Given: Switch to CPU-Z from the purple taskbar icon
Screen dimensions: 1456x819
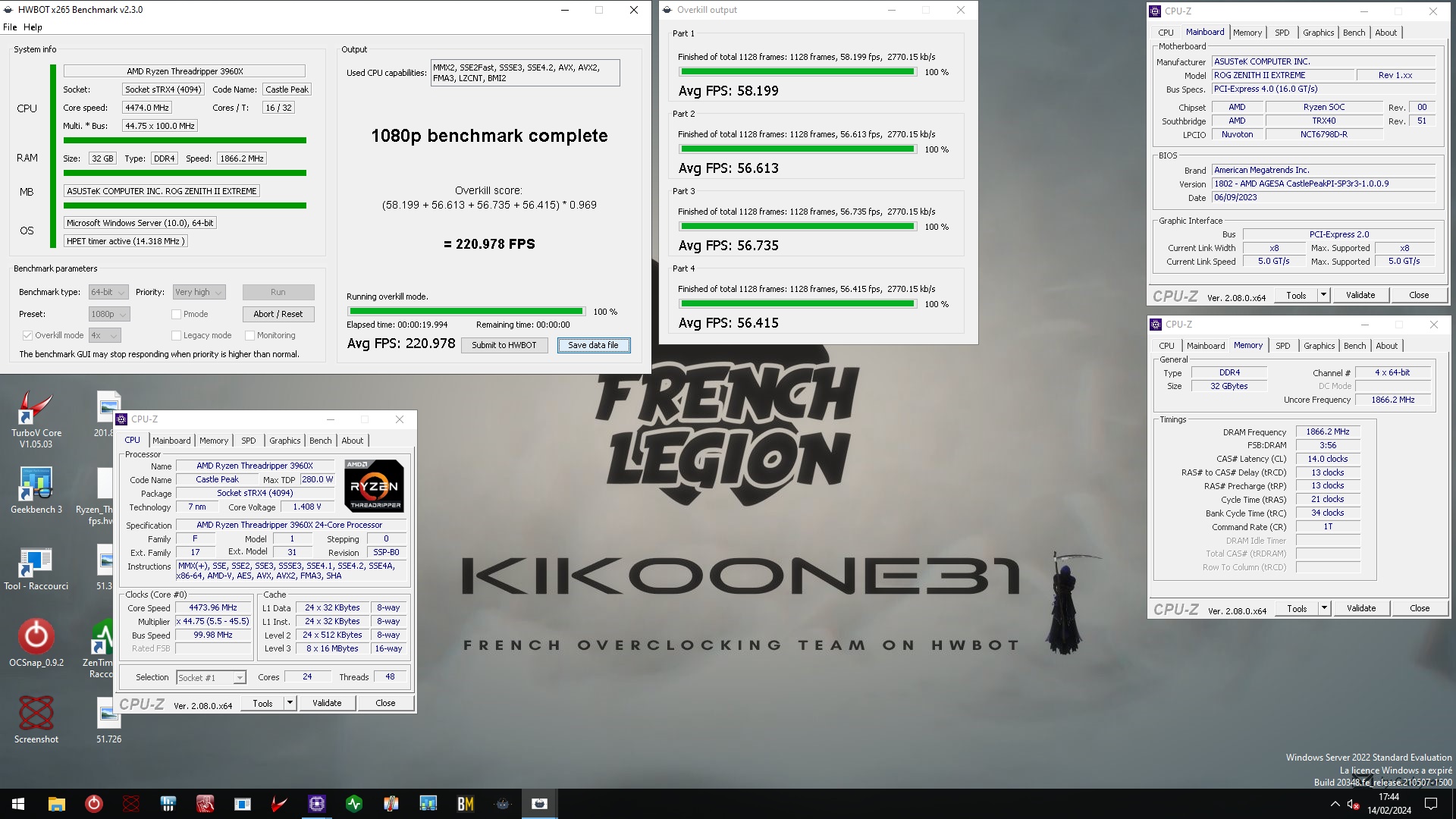Looking at the screenshot, I should click(316, 804).
